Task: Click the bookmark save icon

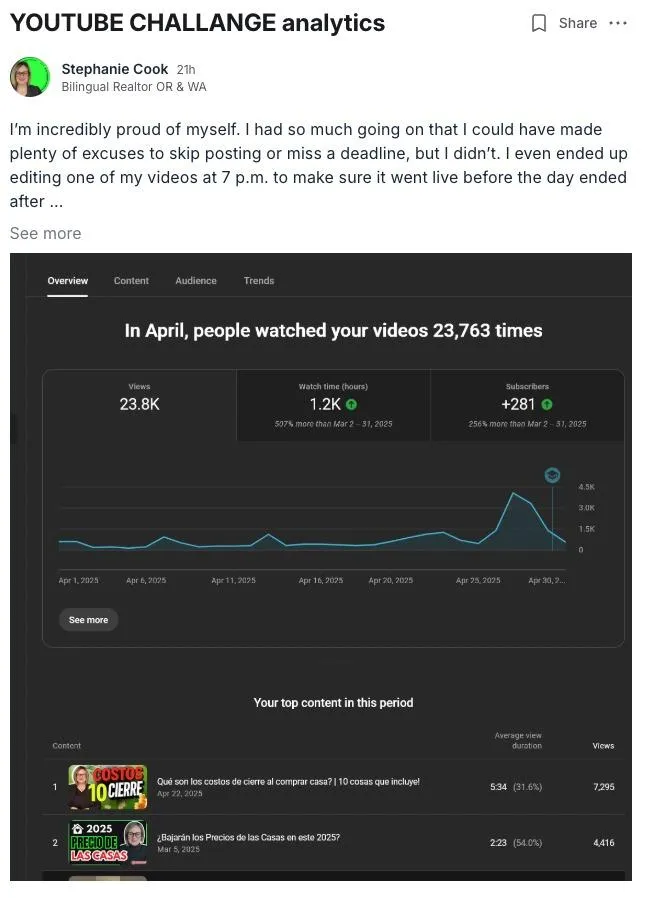Action: pos(538,23)
